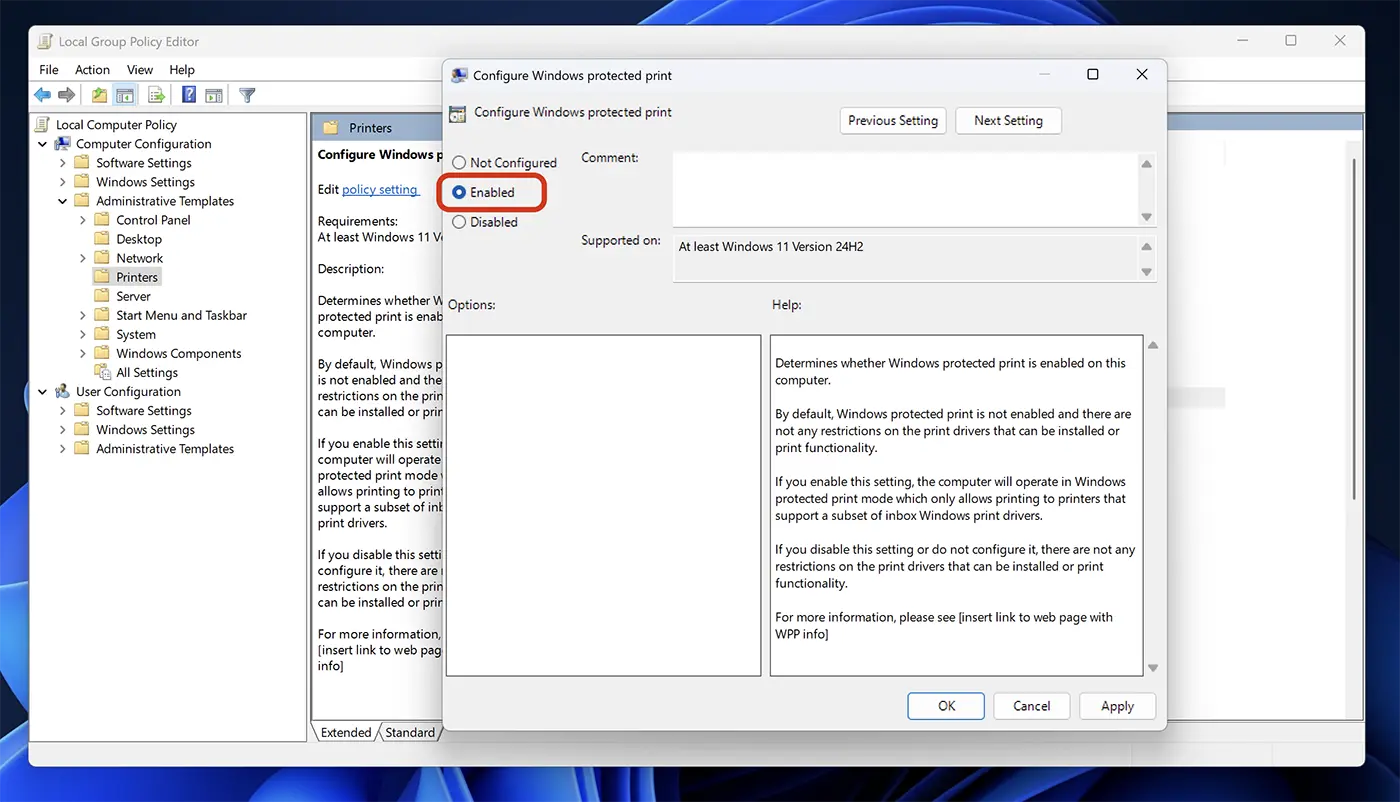The width and height of the screenshot is (1400, 802).
Task: Collapse the Computer Configuration node
Action: pos(43,144)
